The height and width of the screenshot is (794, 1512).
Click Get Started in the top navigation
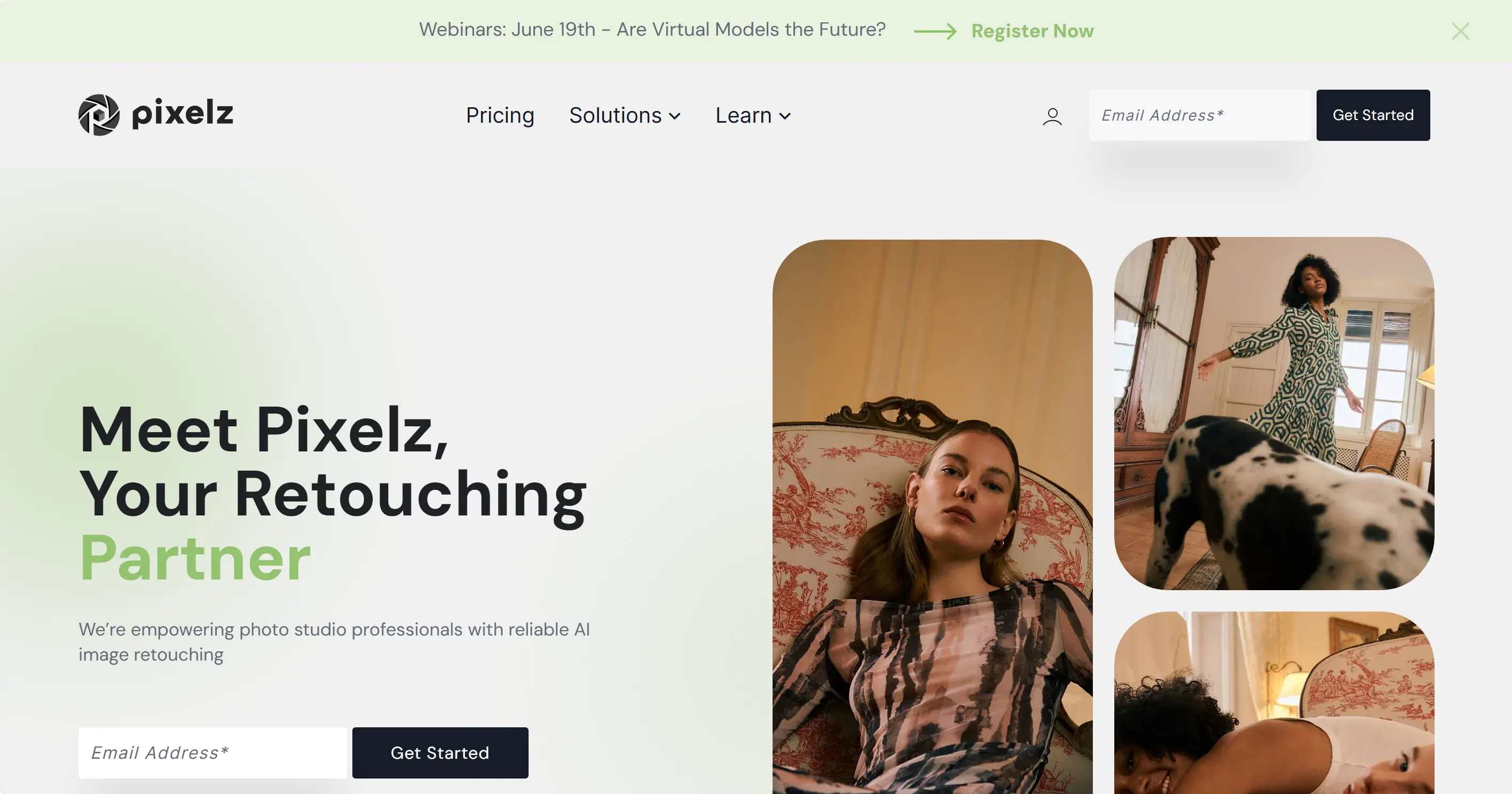pyautogui.click(x=1373, y=115)
